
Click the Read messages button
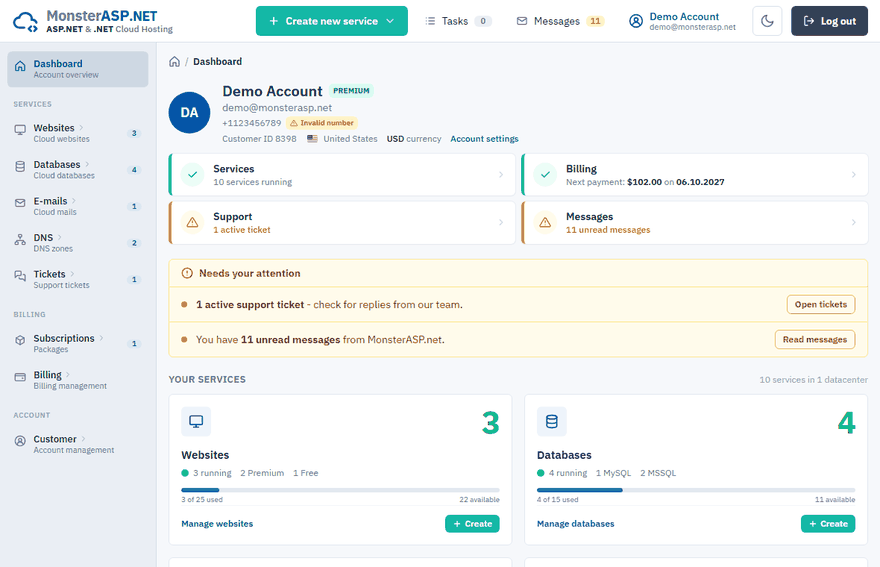[x=815, y=340]
